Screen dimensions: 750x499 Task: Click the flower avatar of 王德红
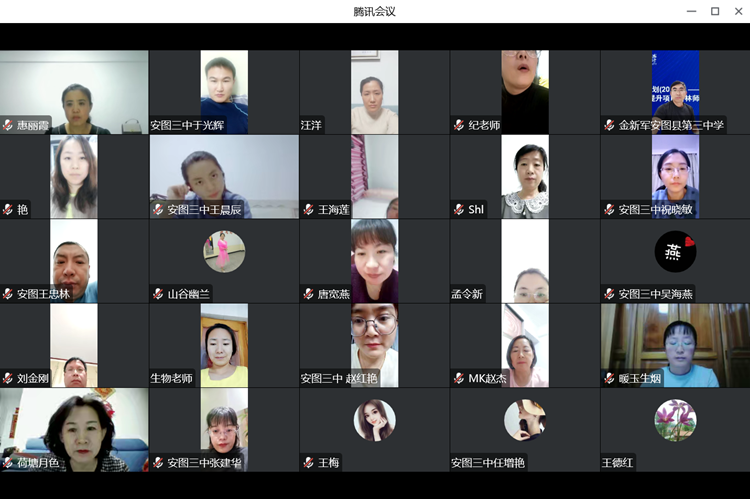(x=675, y=420)
